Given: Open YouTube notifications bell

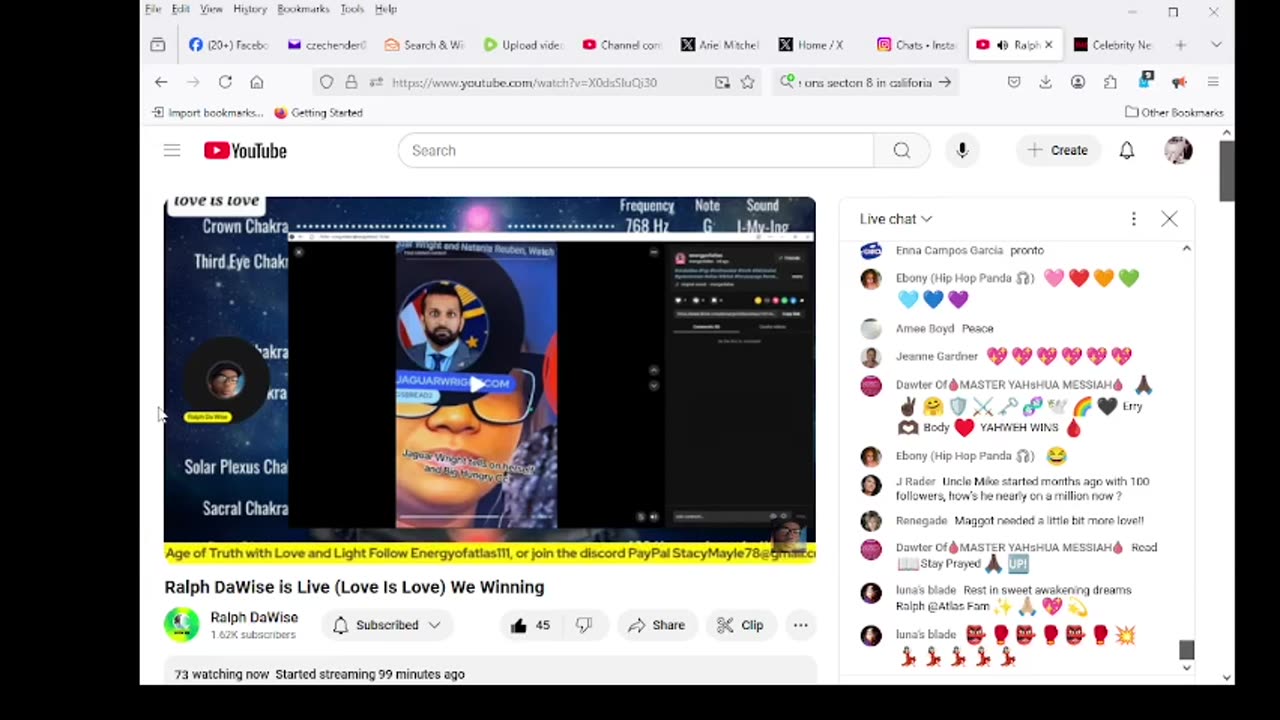Looking at the screenshot, I should (1127, 150).
